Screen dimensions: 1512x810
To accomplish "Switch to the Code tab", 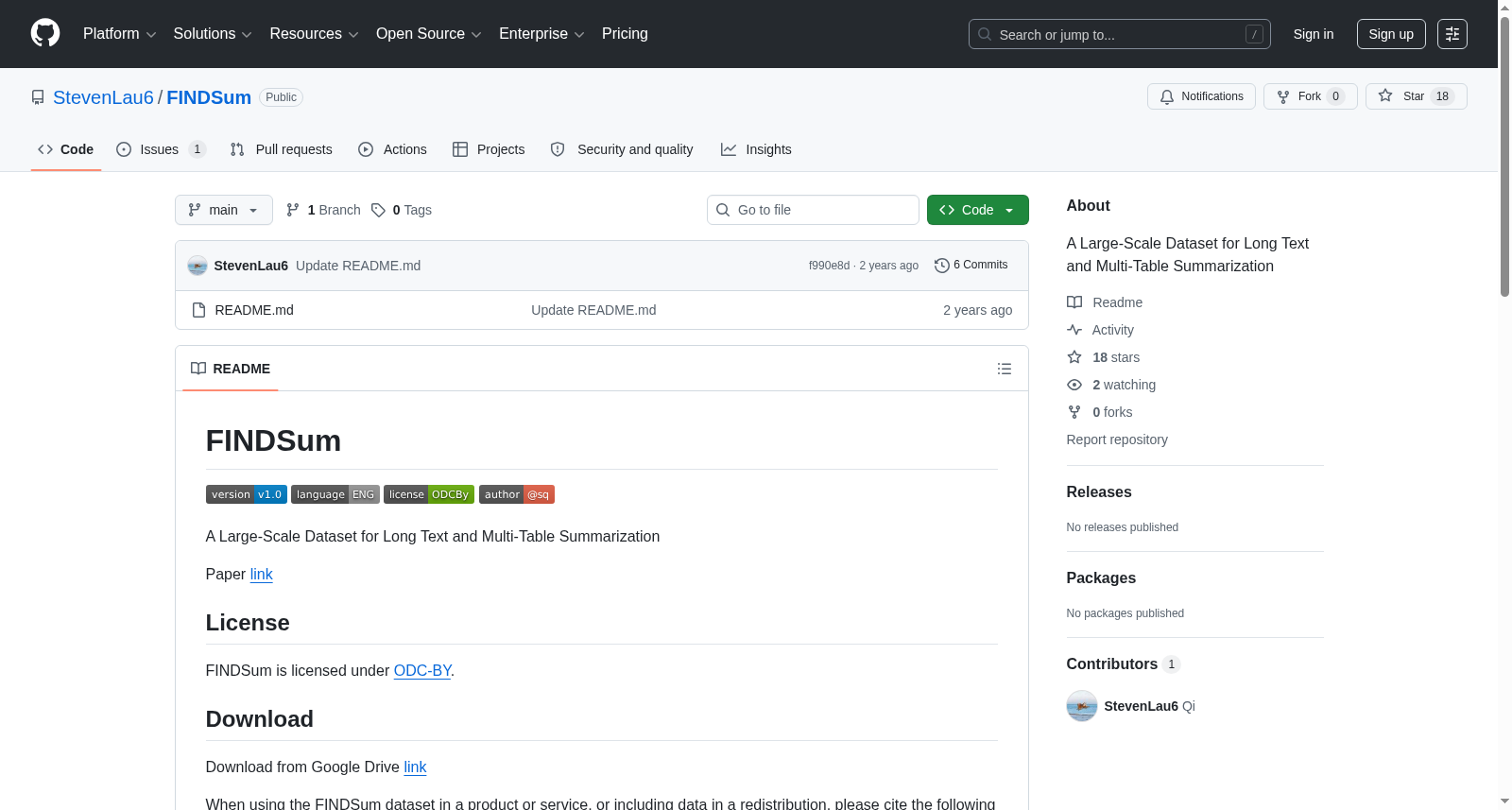I will point(66,149).
